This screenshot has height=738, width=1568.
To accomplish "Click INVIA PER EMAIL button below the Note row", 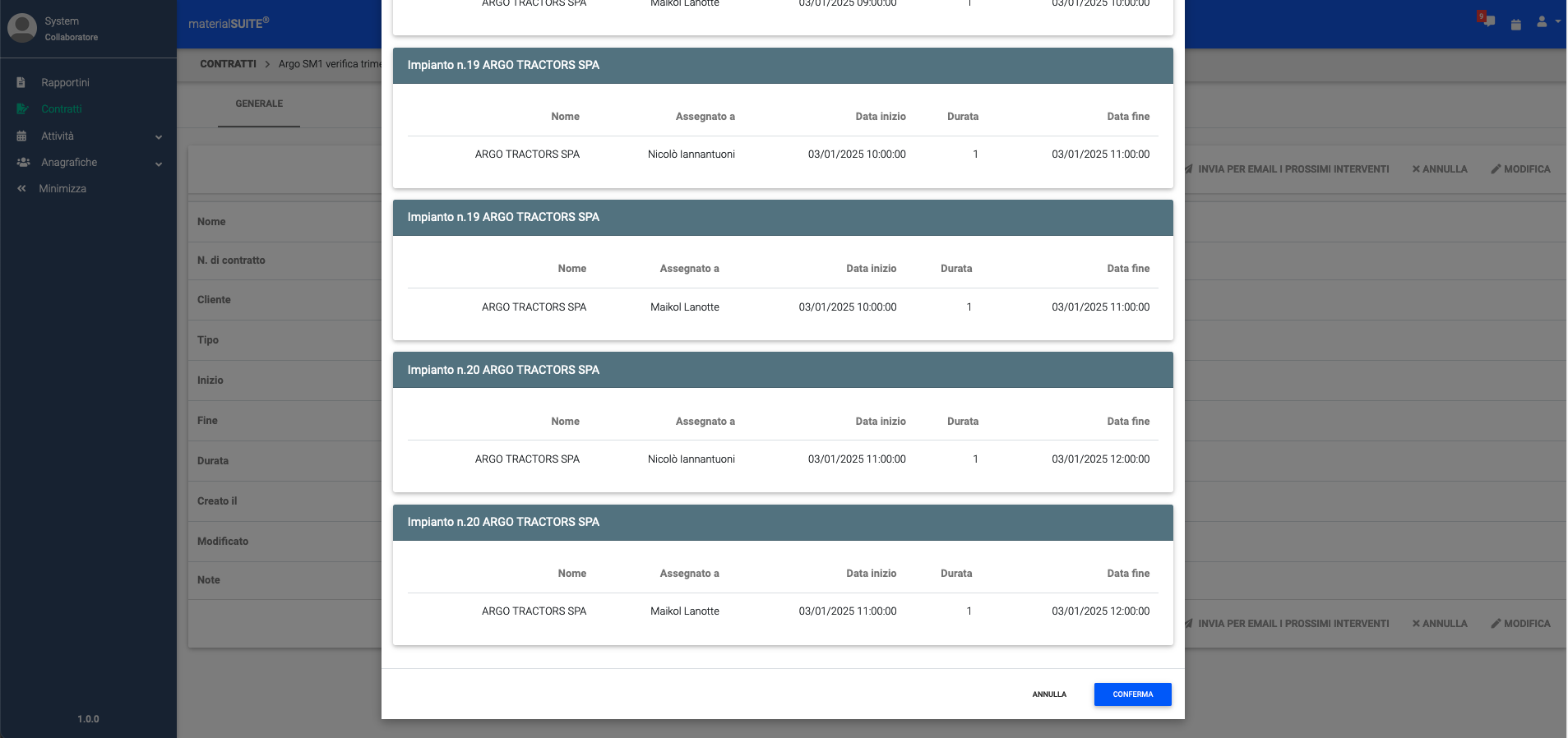I will (1286, 624).
